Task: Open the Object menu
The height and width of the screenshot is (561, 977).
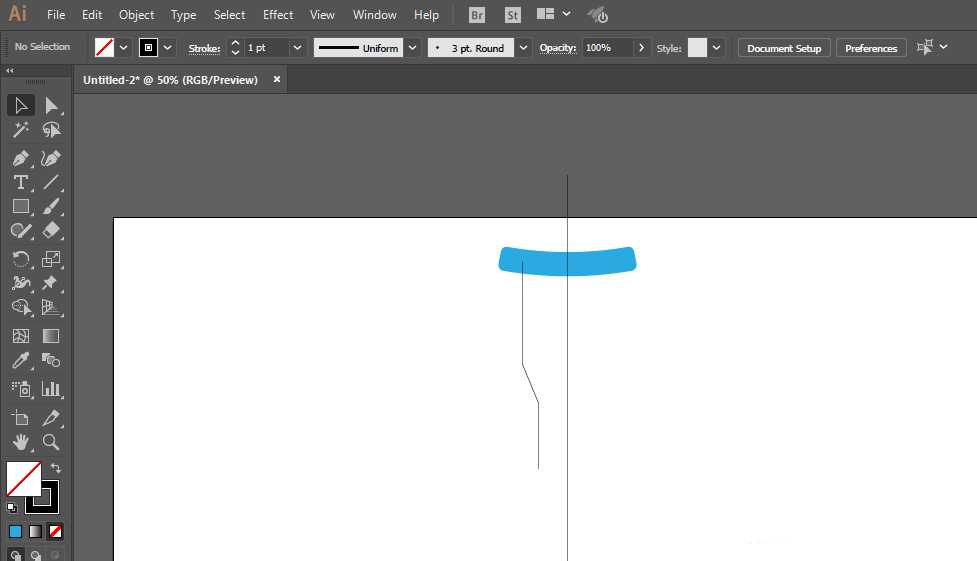Action: (x=137, y=15)
